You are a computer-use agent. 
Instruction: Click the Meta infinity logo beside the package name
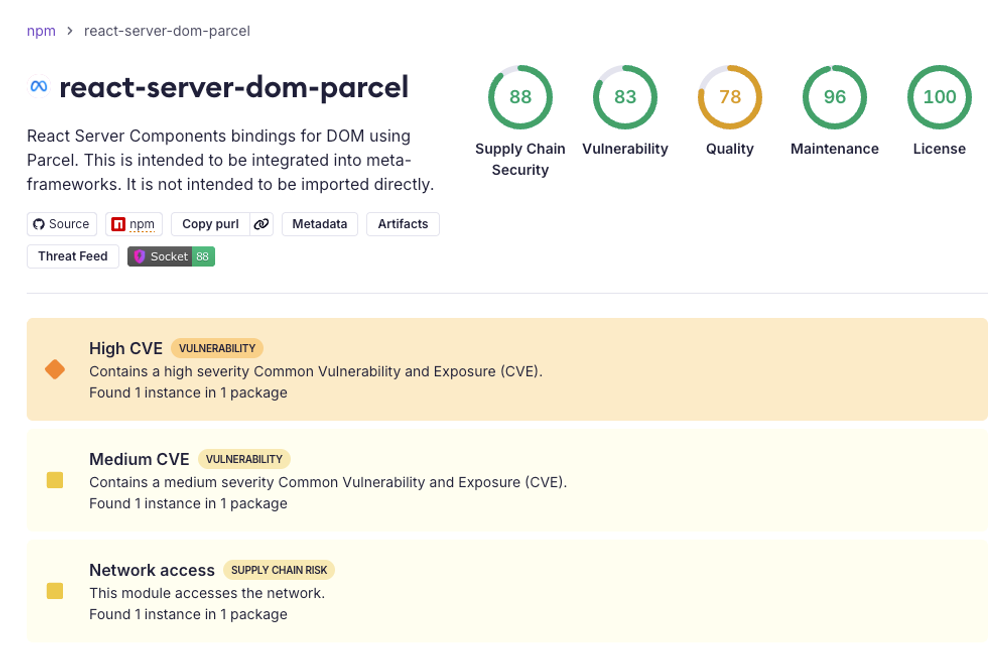pyautogui.click(x=37, y=87)
